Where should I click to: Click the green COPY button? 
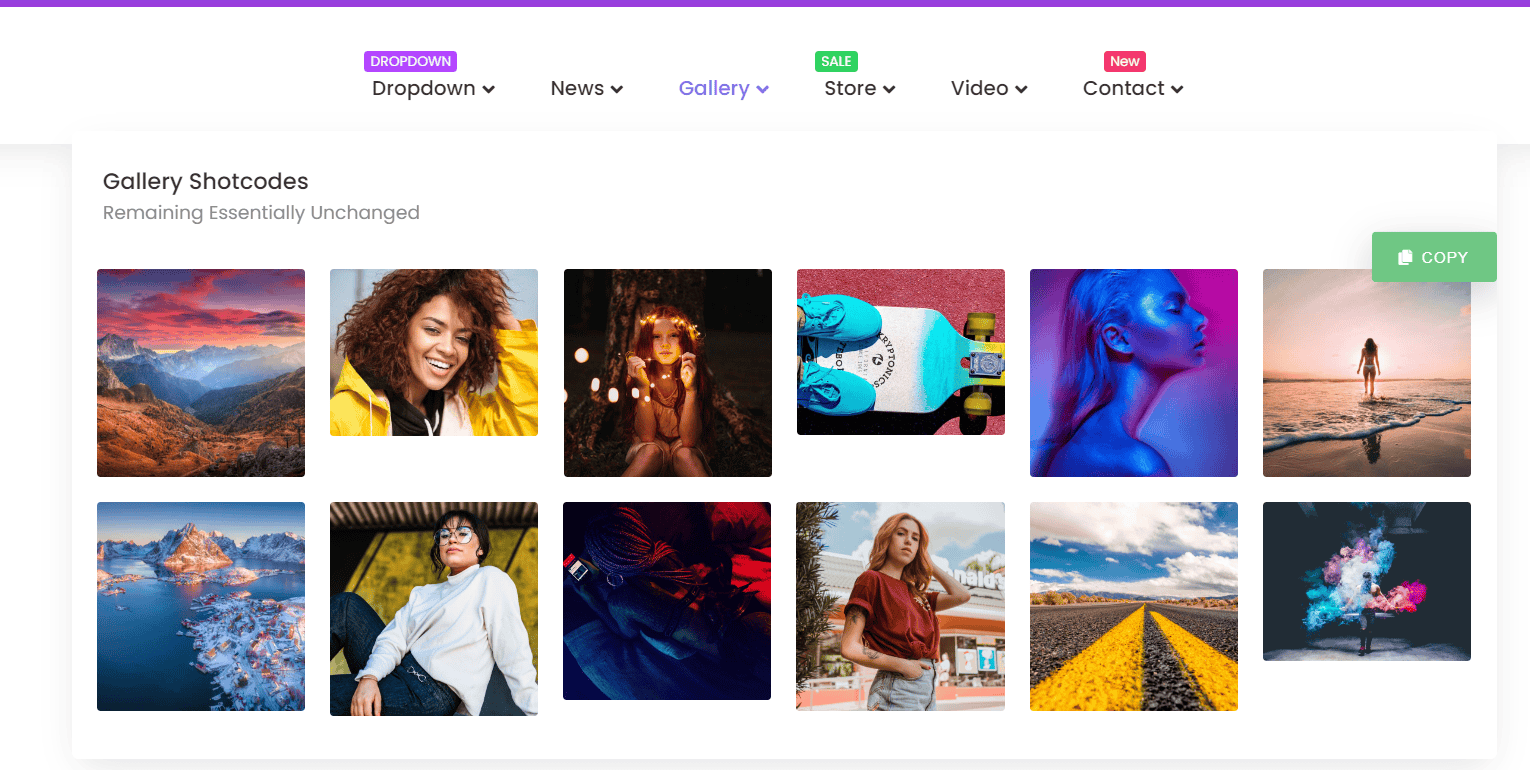1433,257
